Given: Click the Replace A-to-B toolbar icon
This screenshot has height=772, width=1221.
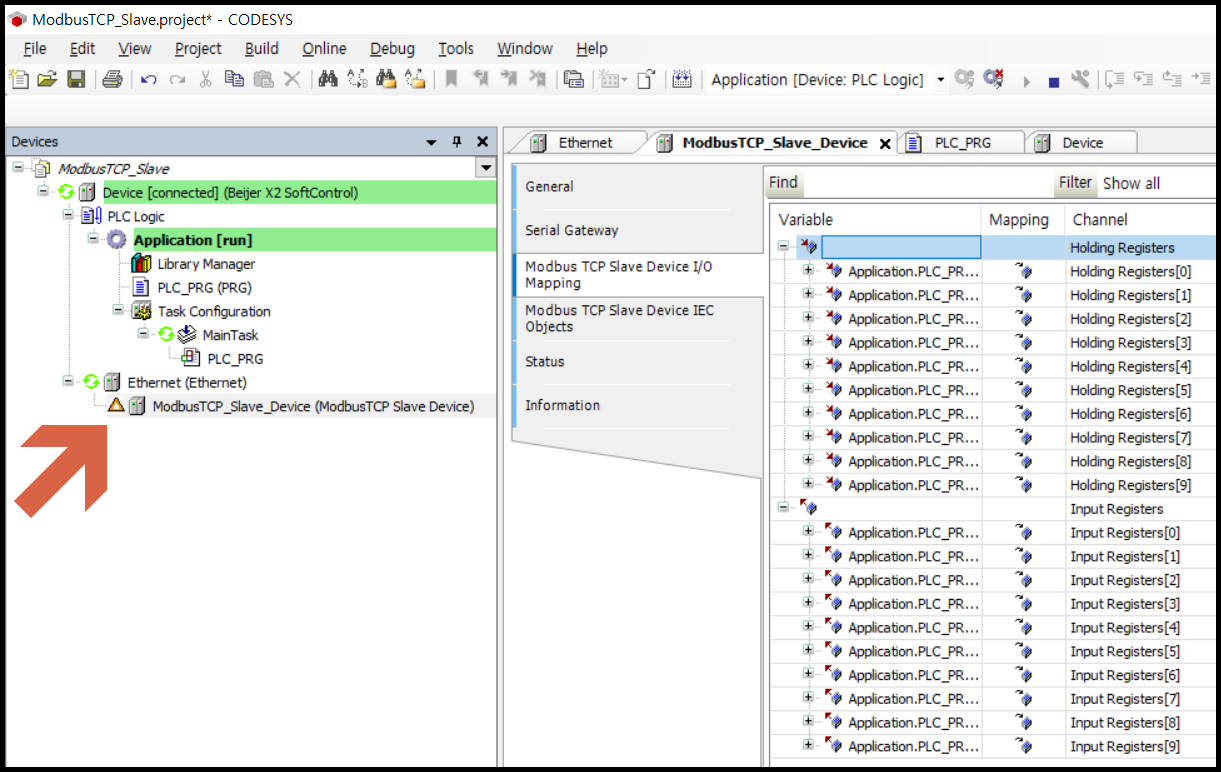Looking at the screenshot, I should (x=357, y=79).
